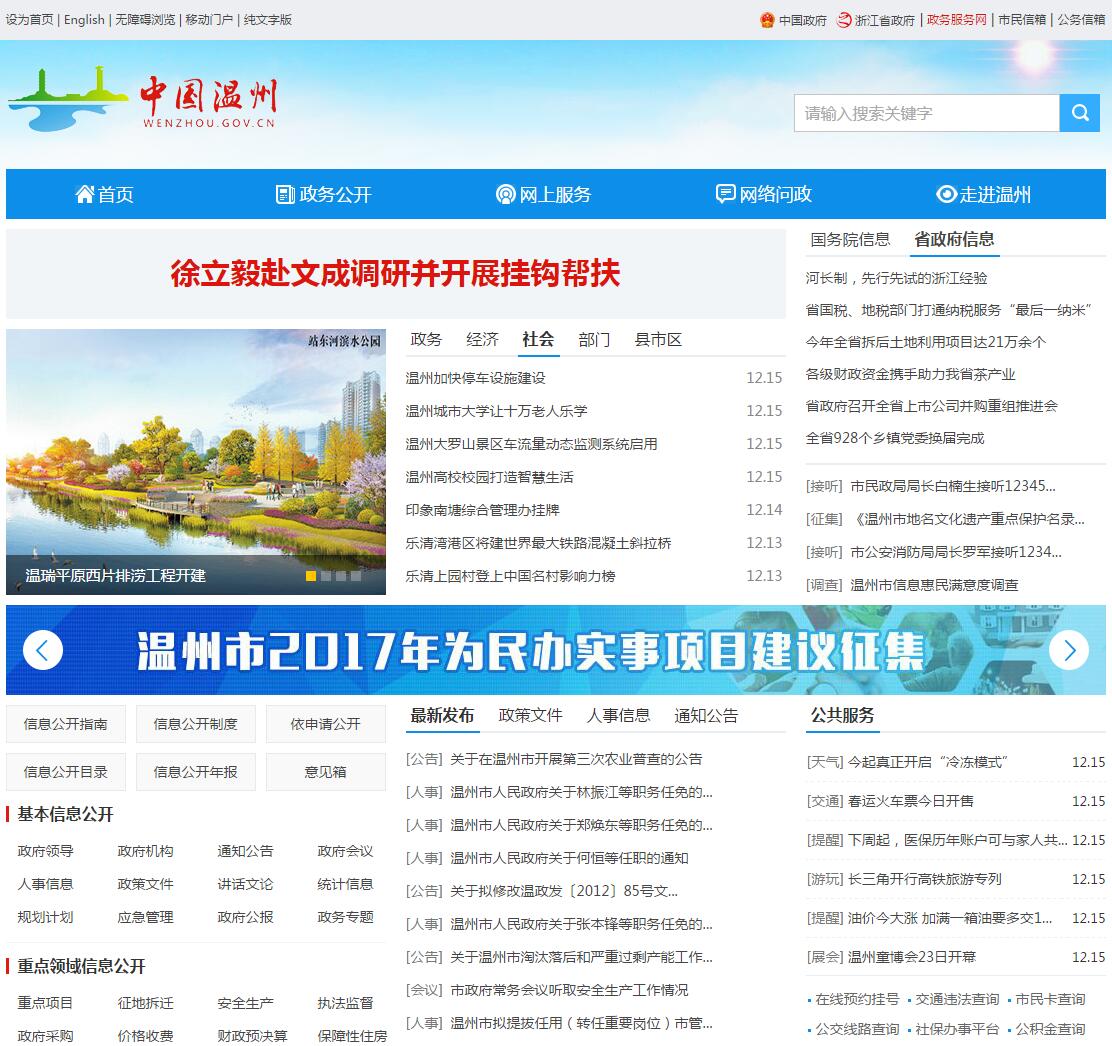
Task: Open the 公务信箱 link
Action: click(1082, 20)
